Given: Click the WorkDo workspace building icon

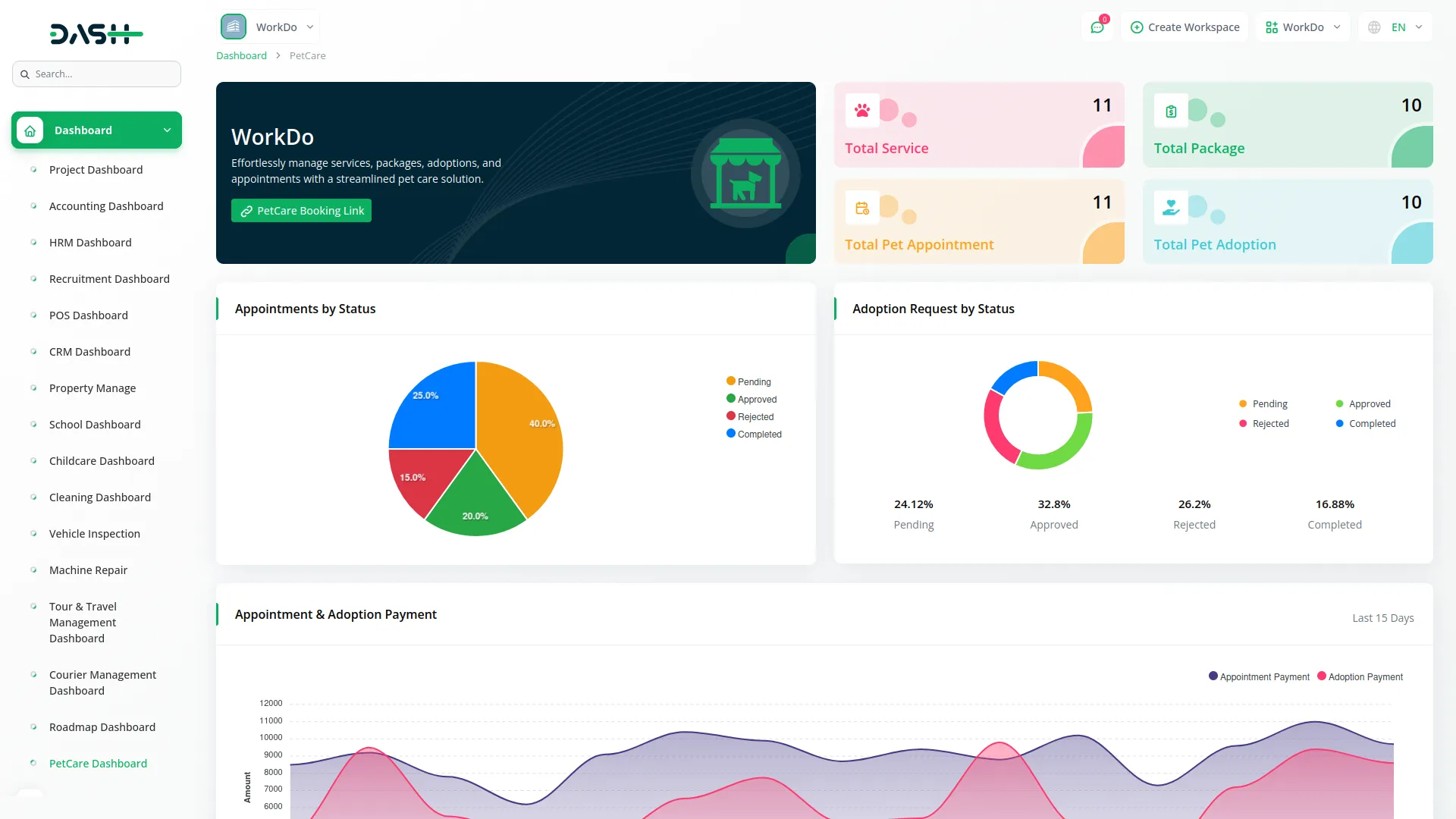Looking at the screenshot, I should tap(234, 27).
